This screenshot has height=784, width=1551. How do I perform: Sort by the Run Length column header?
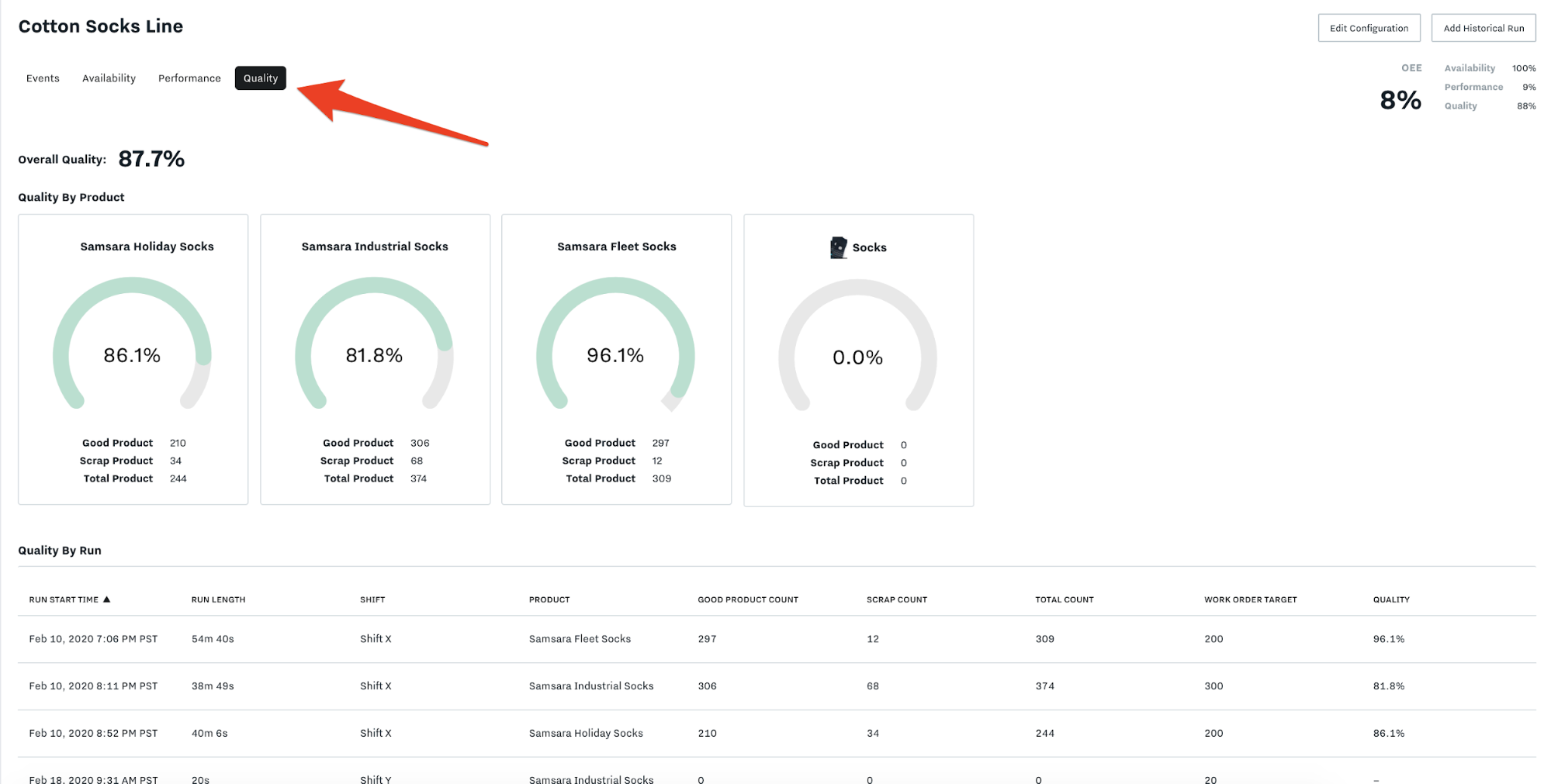pos(218,599)
